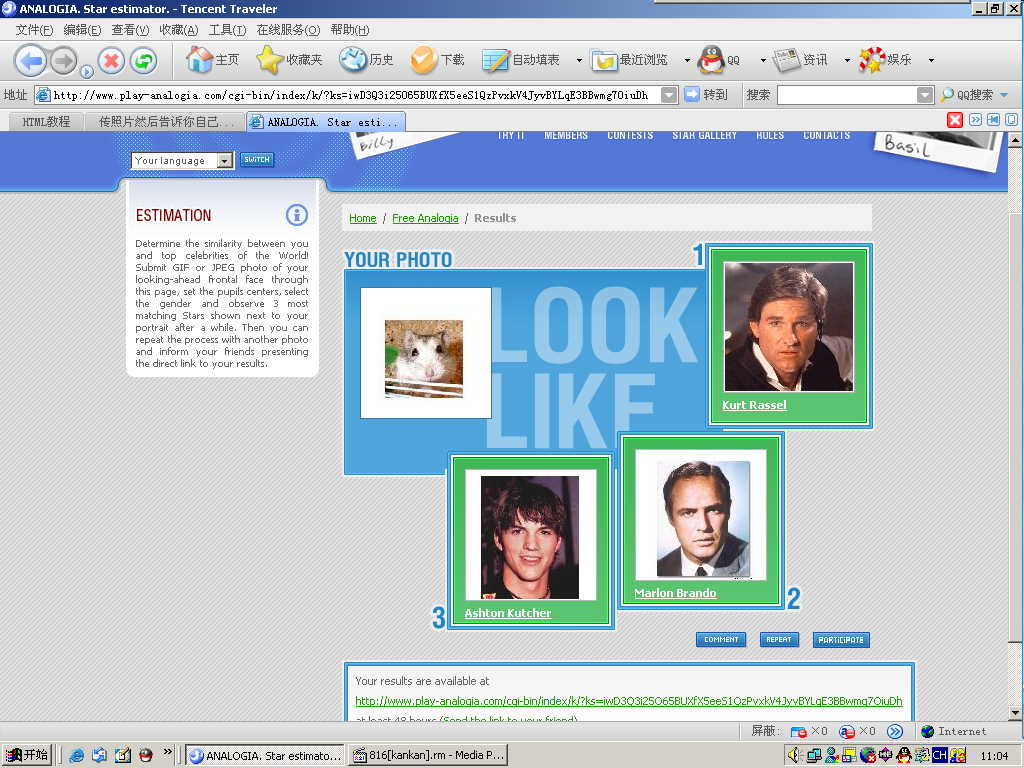The height and width of the screenshot is (768, 1024).
Task: Open the Autofill dropdown arrow
Action: click(x=579, y=61)
